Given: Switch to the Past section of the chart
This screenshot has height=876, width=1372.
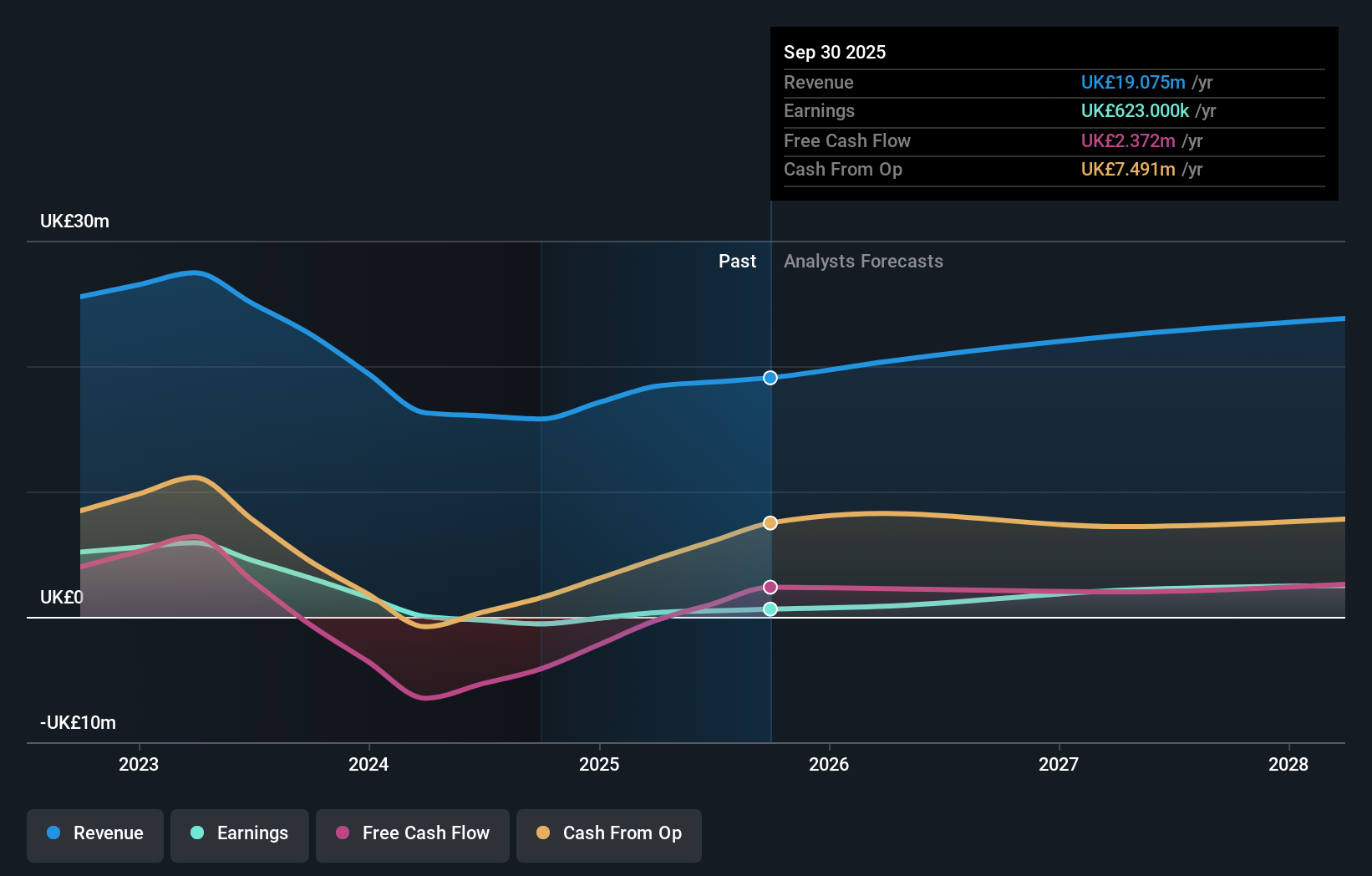Looking at the screenshot, I should pyautogui.click(x=737, y=261).
